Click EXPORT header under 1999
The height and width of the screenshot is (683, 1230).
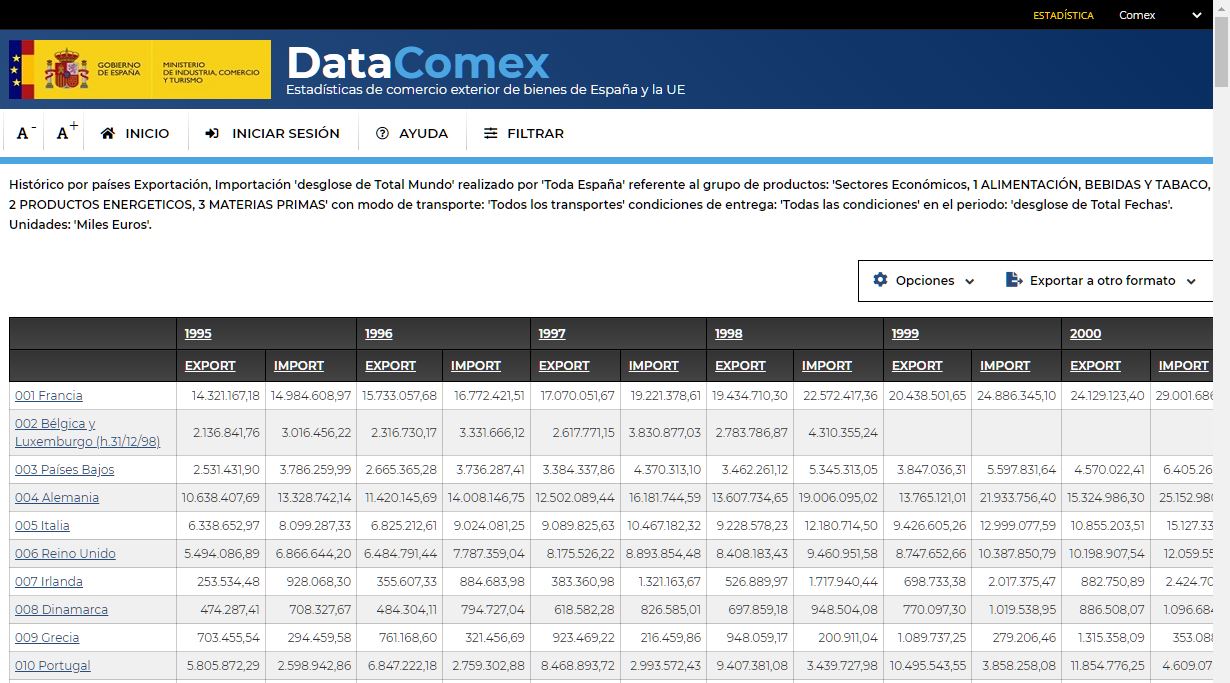pos(917,366)
